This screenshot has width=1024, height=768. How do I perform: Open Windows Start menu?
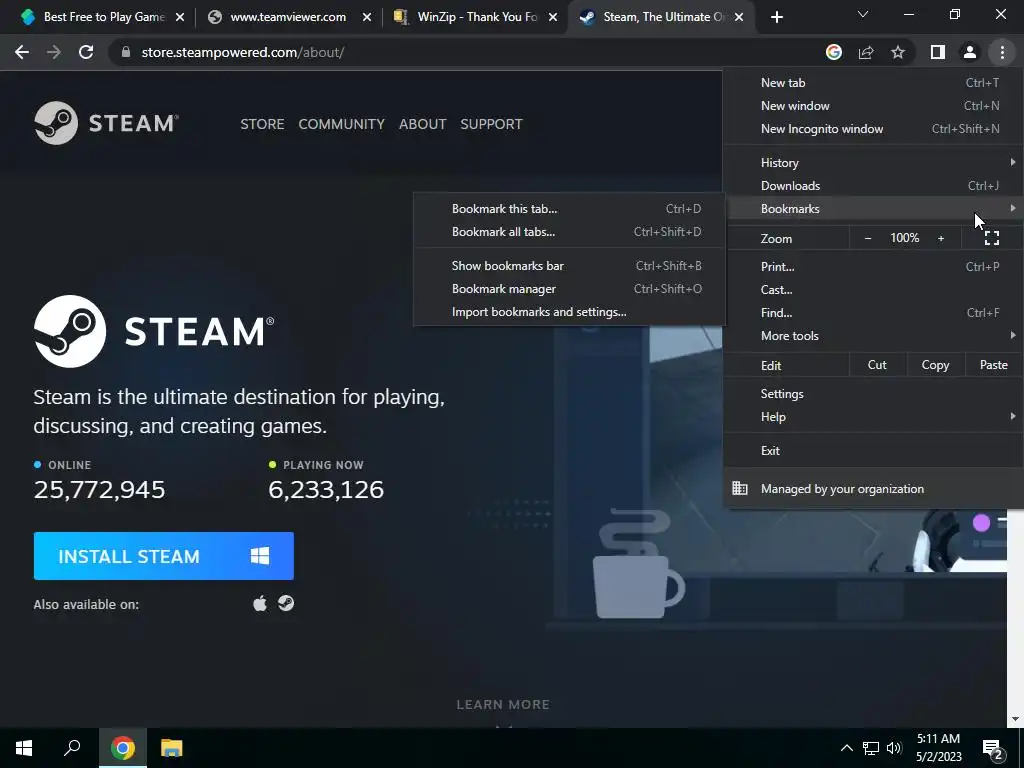click(x=24, y=748)
